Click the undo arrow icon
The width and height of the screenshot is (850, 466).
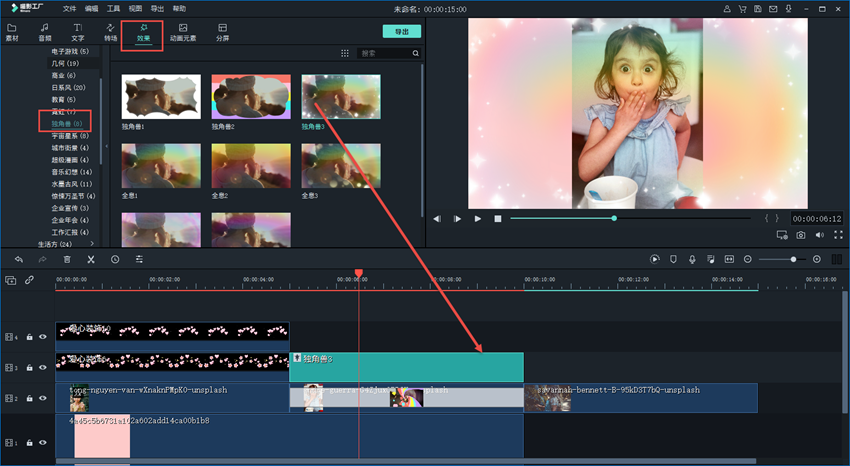pos(18,259)
